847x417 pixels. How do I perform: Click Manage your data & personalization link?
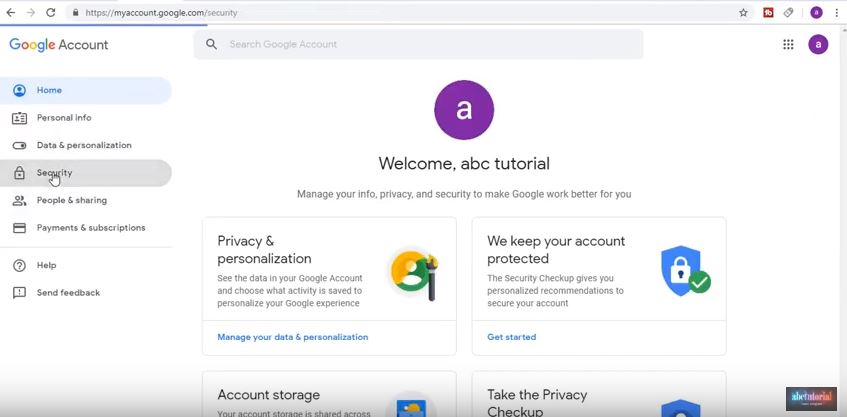click(293, 337)
